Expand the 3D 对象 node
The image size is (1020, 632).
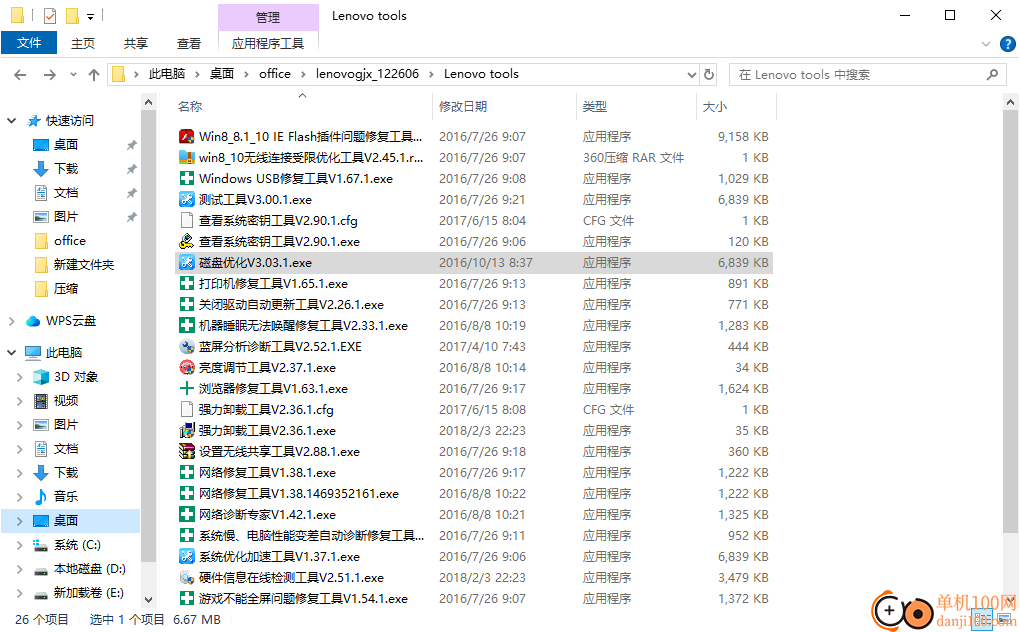pyautogui.click(x=20, y=376)
